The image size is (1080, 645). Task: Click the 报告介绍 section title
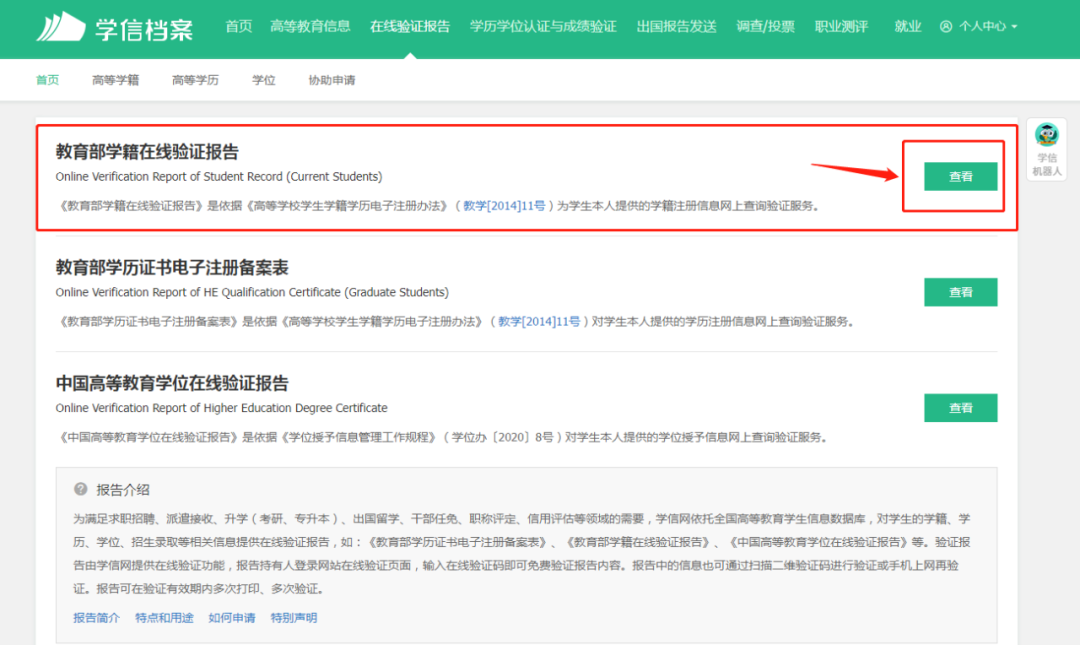coord(123,490)
